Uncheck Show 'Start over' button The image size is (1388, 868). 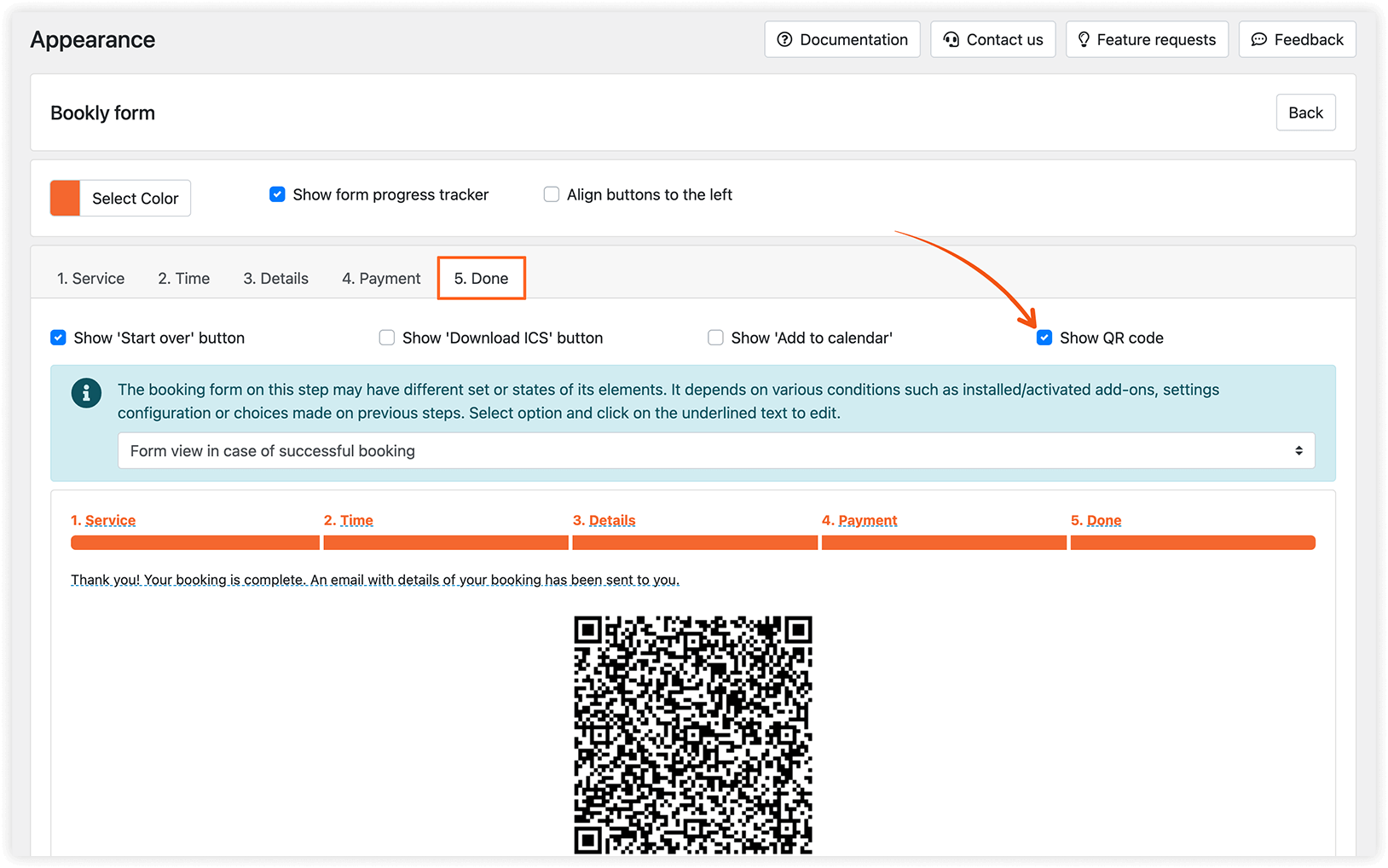pyautogui.click(x=58, y=338)
